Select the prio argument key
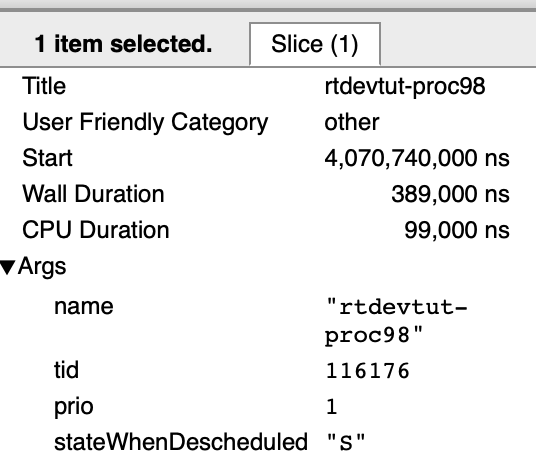This screenshot has width=536, height=474. click(73, 407)
